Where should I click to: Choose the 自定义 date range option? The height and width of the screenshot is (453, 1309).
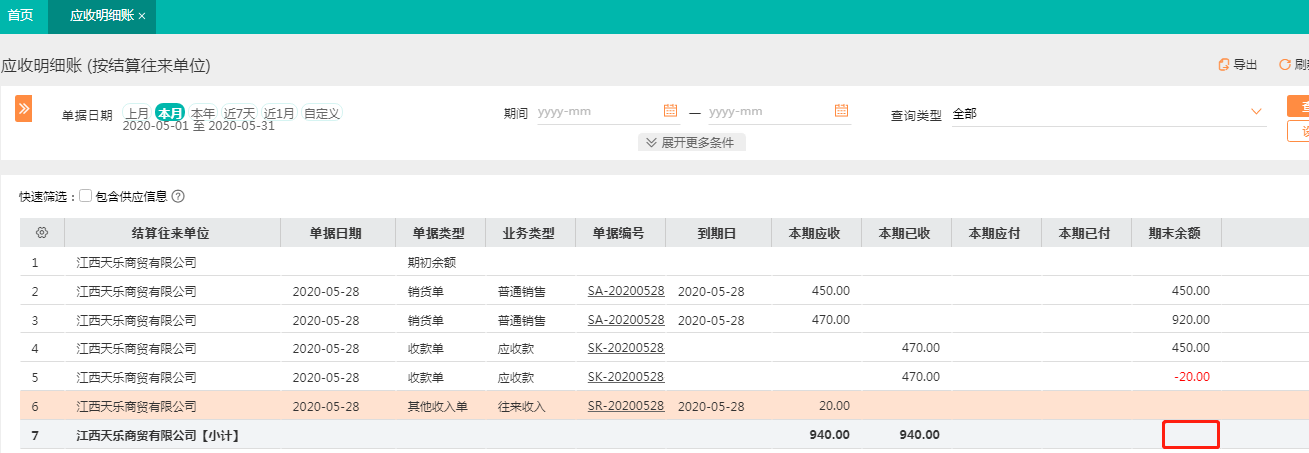(322, 113)
